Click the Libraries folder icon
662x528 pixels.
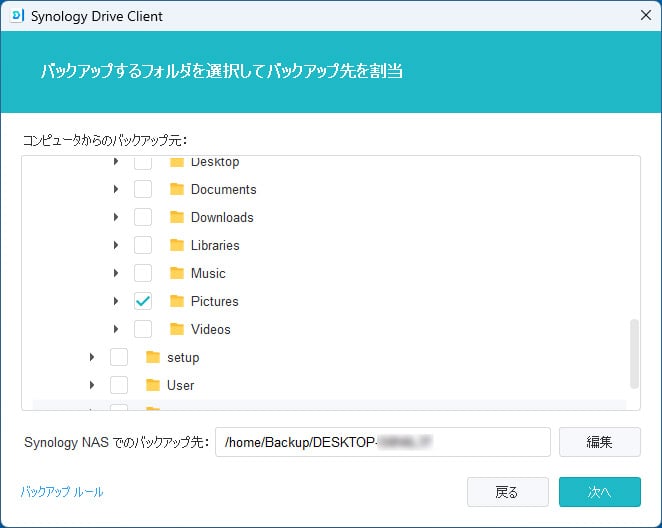click(x=177, y=245)
